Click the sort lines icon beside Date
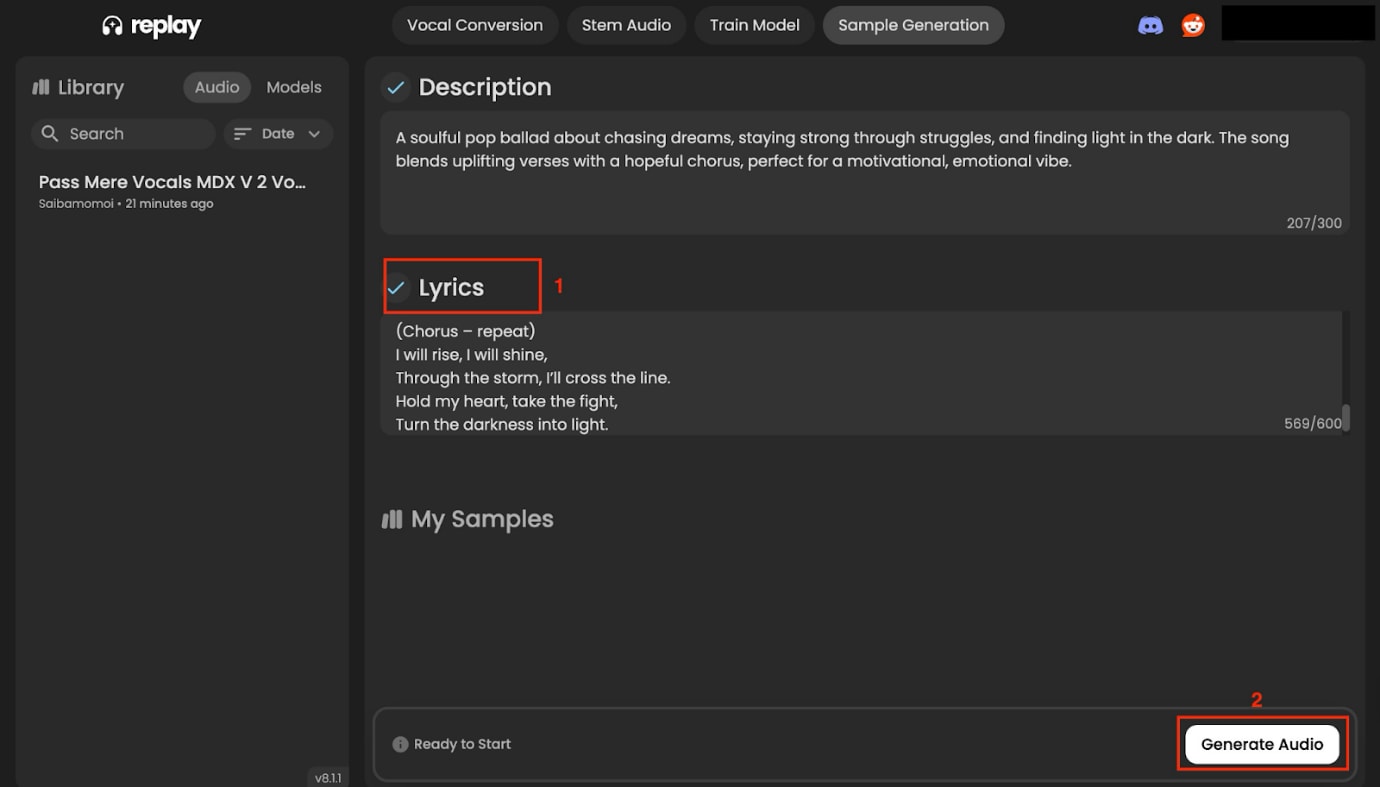 click(x=242, y=134)
